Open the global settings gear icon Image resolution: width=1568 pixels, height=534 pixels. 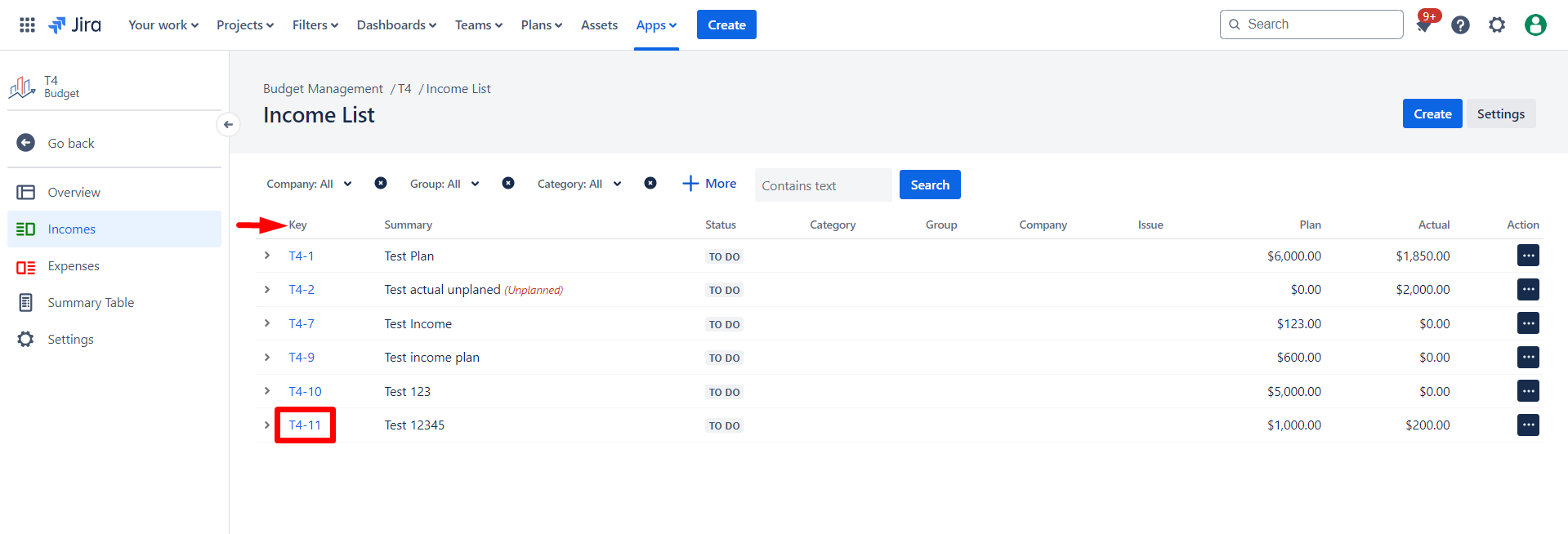coord(1497,25)
